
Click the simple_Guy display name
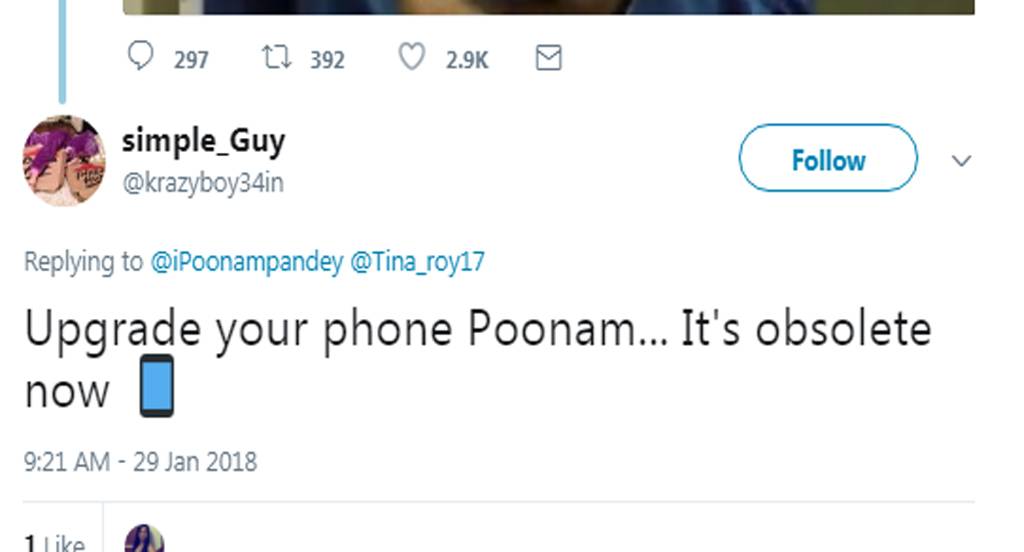coord(203,141)
